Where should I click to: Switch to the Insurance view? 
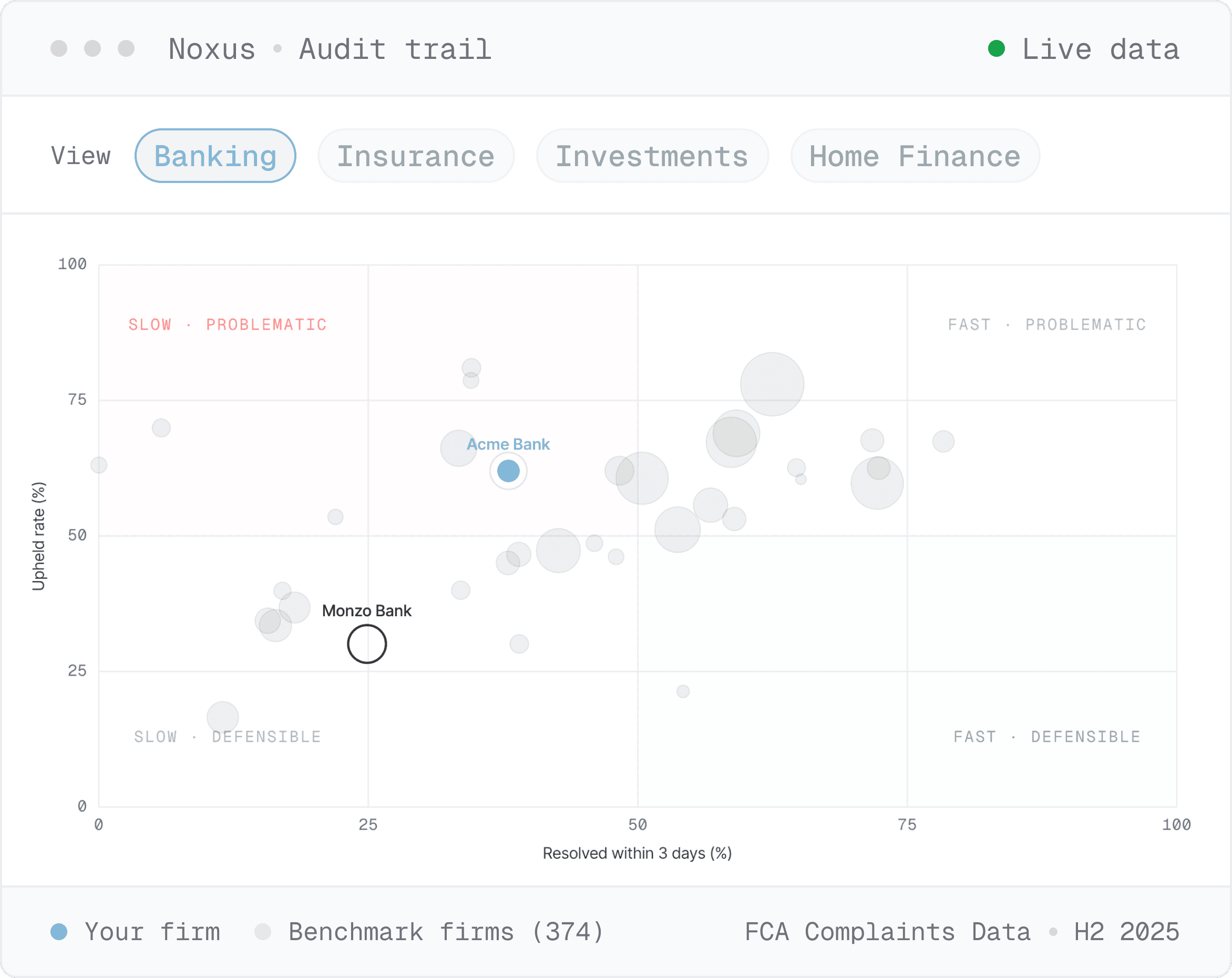416,156
